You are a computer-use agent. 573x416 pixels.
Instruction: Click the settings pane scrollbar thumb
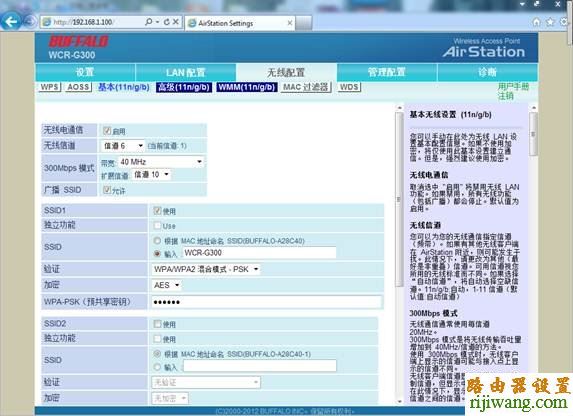(x=399, y=199)
